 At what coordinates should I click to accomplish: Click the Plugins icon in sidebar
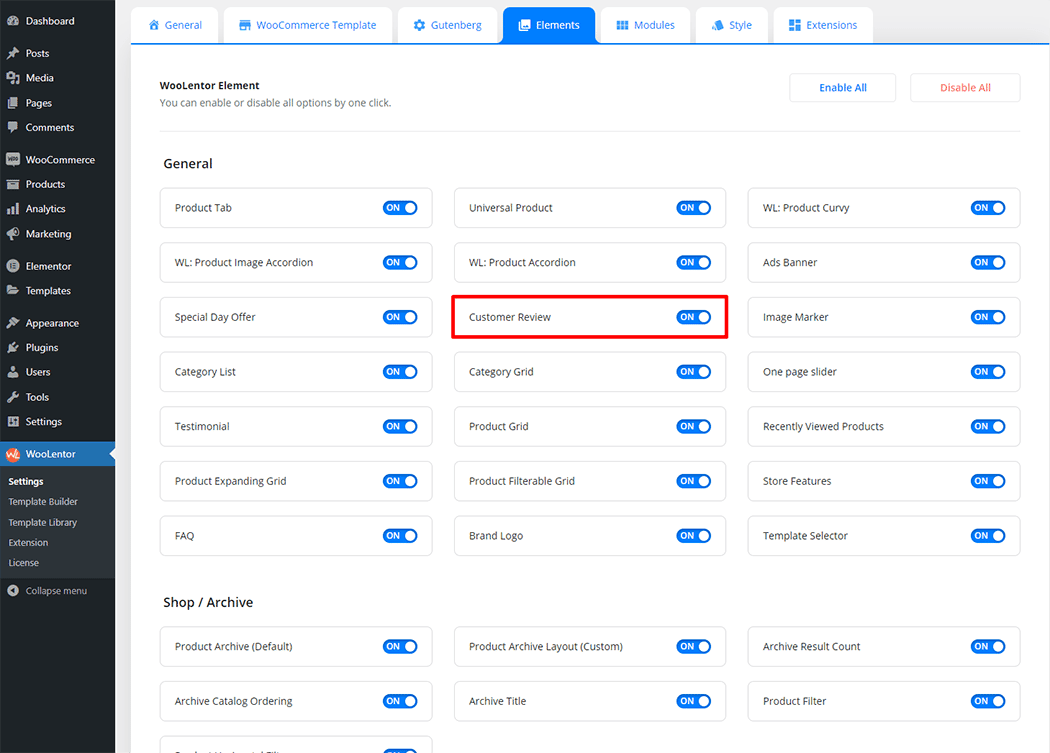point(13,348)
